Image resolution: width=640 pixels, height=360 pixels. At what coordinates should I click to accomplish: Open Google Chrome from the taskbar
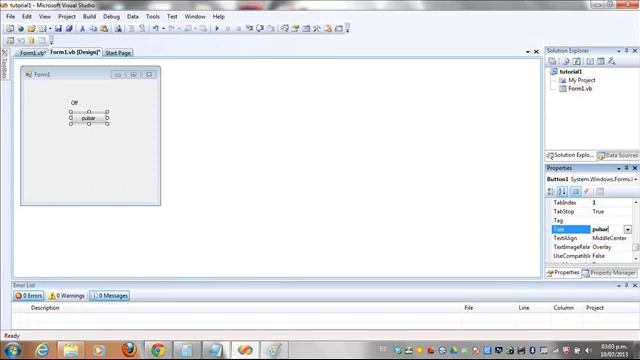pyautogui.click(x=158, y=350)
